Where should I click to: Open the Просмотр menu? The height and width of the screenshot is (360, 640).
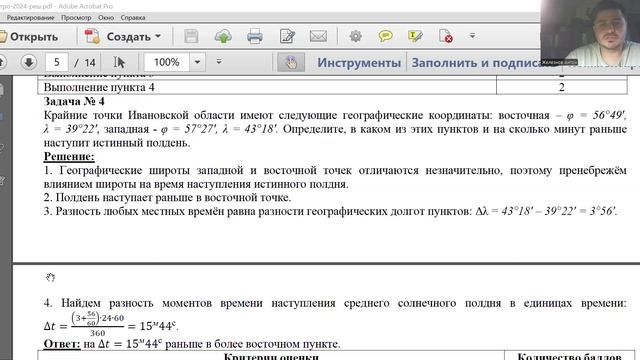click(x=76, y=18)
